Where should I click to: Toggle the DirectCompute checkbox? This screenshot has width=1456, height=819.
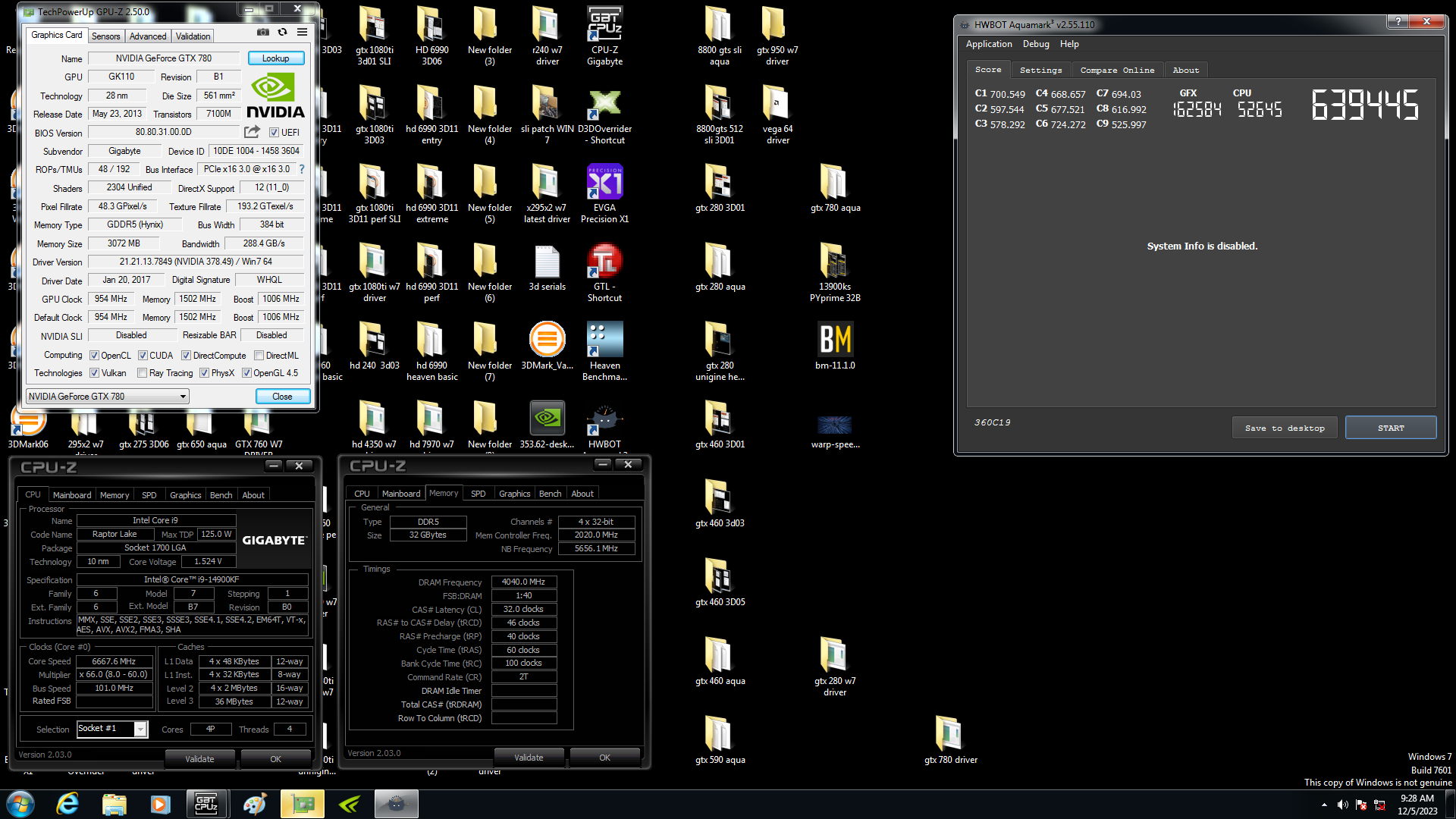pyautogui.click(x=186, y=355)
